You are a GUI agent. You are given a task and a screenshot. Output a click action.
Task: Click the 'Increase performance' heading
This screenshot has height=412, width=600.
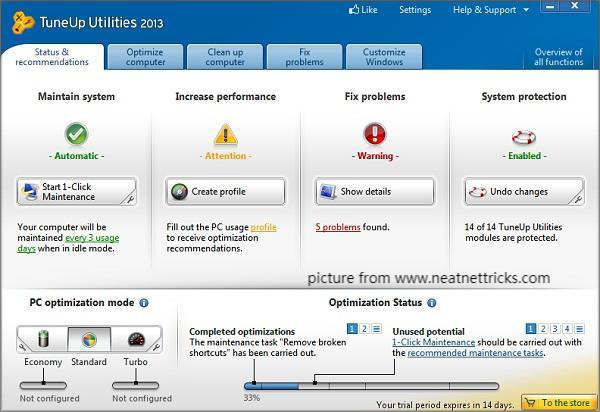pyautogui.click(x=226, y=97)
